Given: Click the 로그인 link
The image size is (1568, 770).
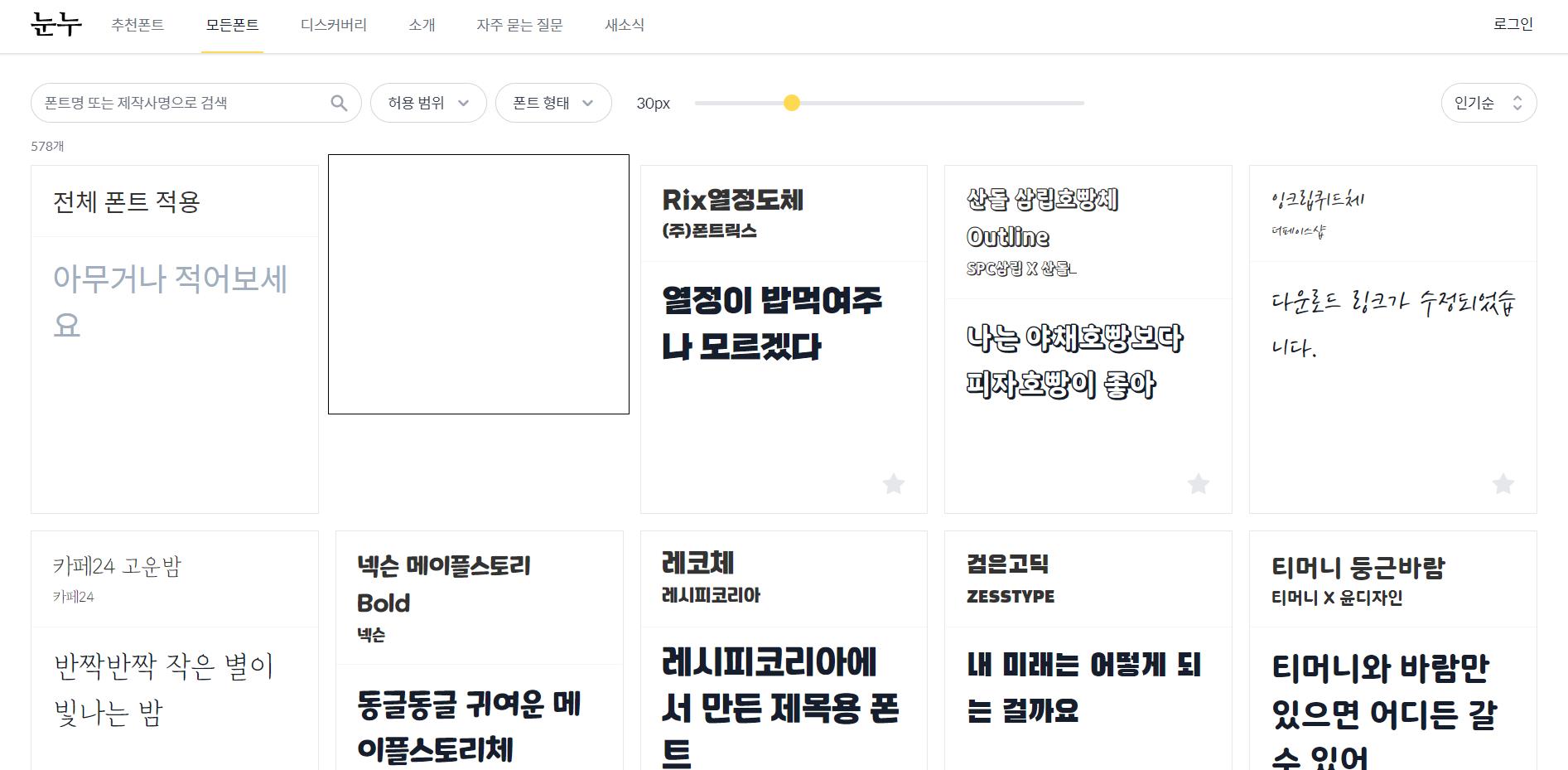Looking at the screenshot, I should point(1513,24).
